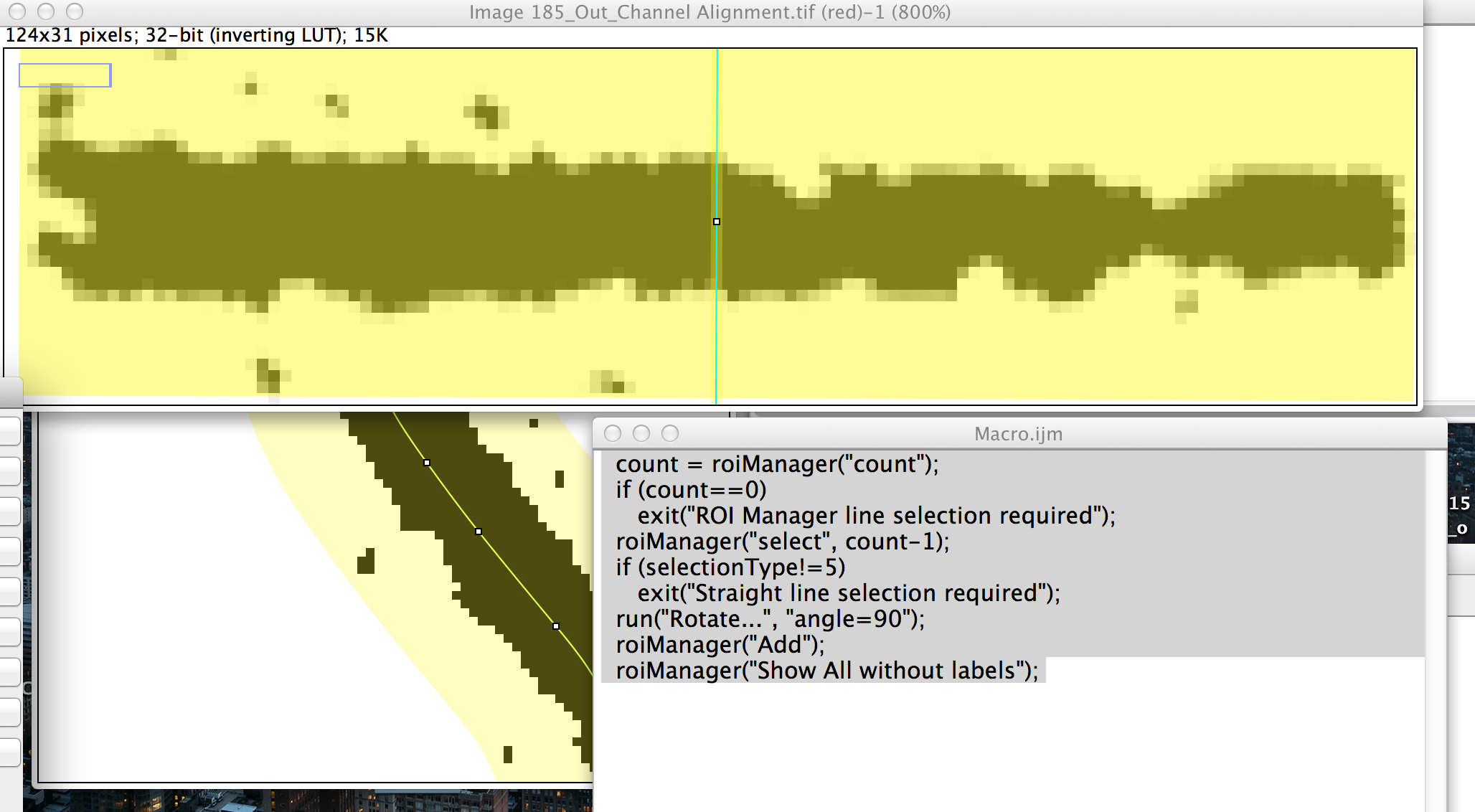
Task: Click the run("Rotate...") macro line
Action: tap(770, 619)
